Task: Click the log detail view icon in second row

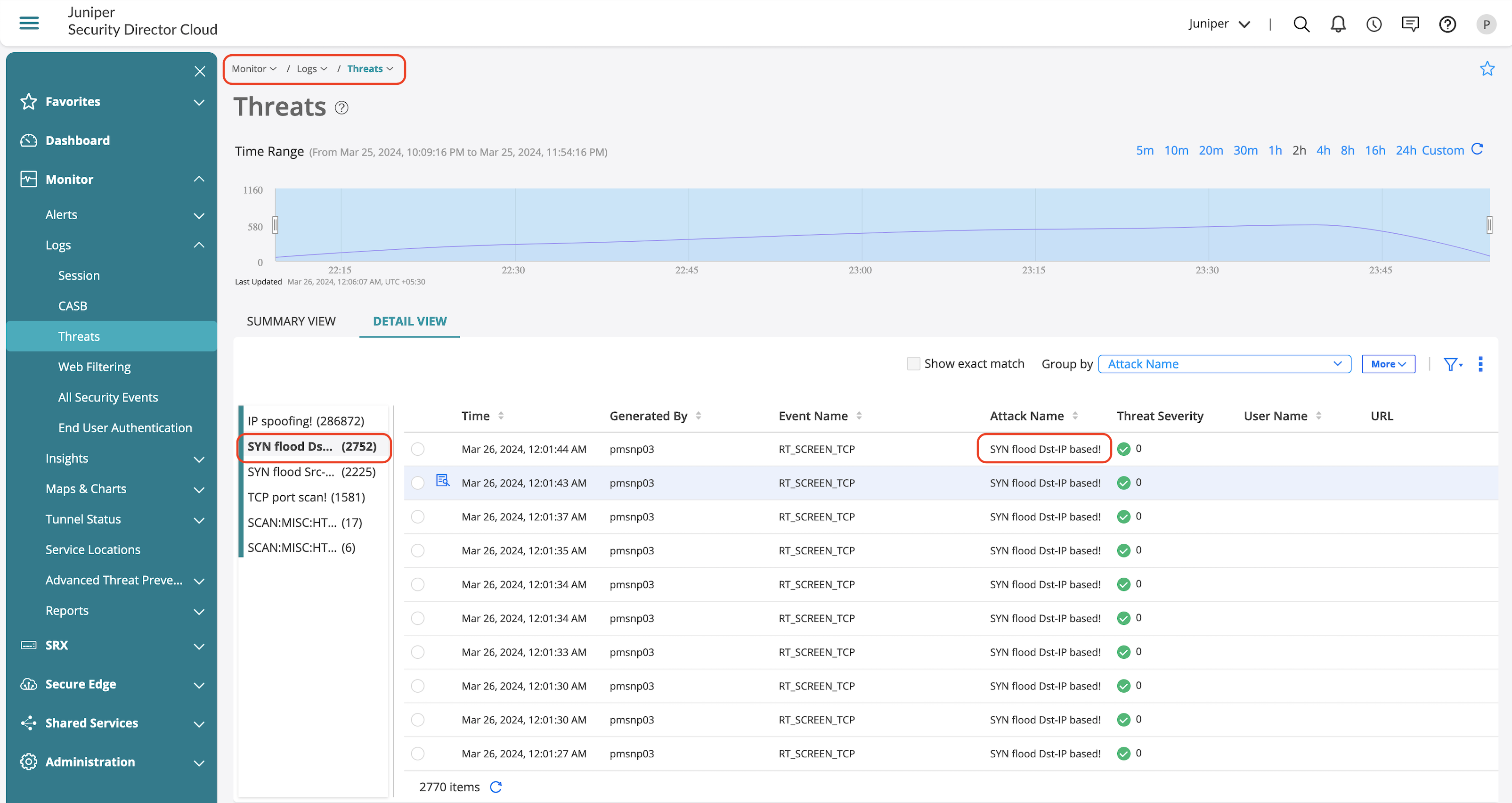Action: pyautogui.click(x=443, y=481)
